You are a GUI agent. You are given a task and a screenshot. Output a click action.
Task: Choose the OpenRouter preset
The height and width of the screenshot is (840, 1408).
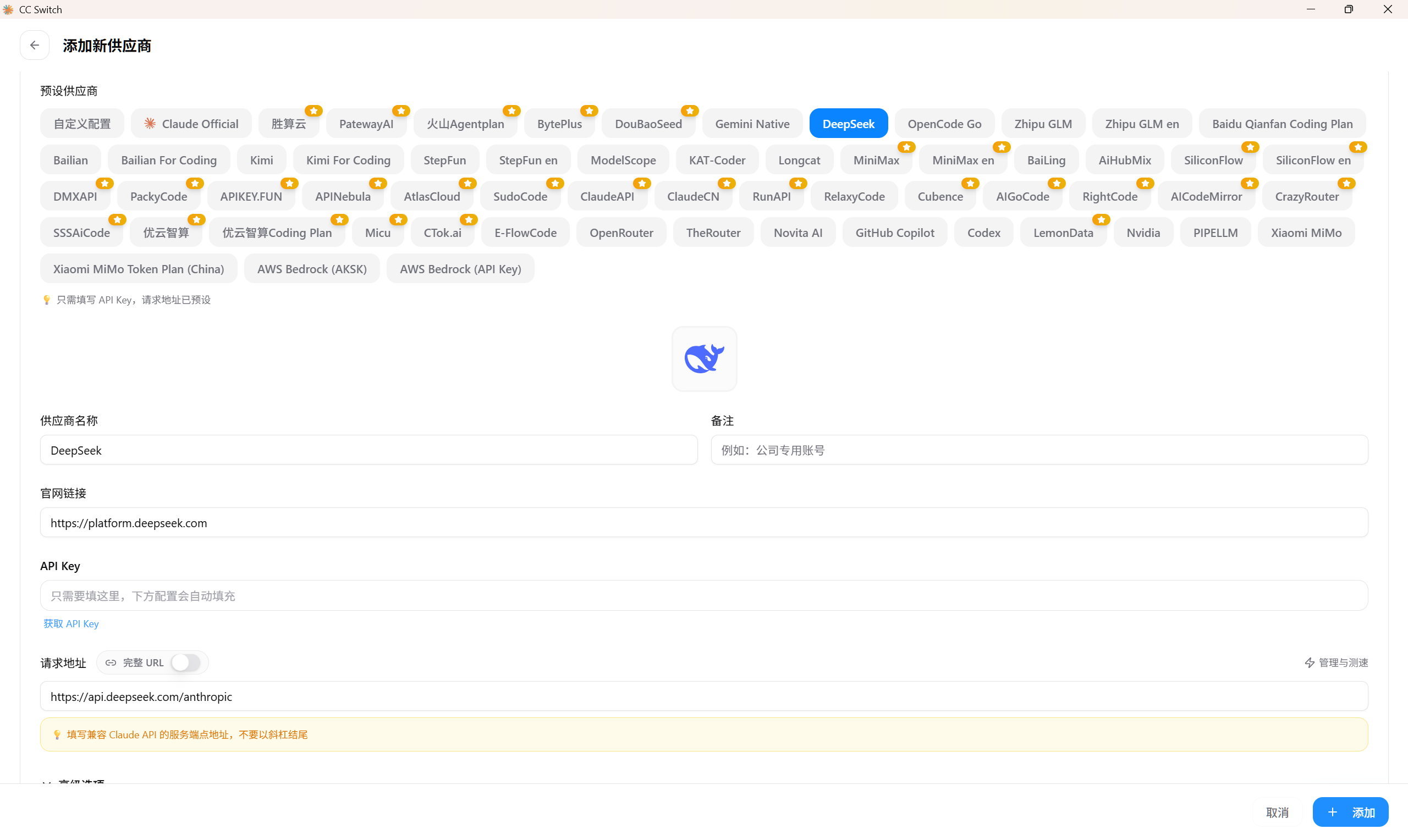(621, 232)
